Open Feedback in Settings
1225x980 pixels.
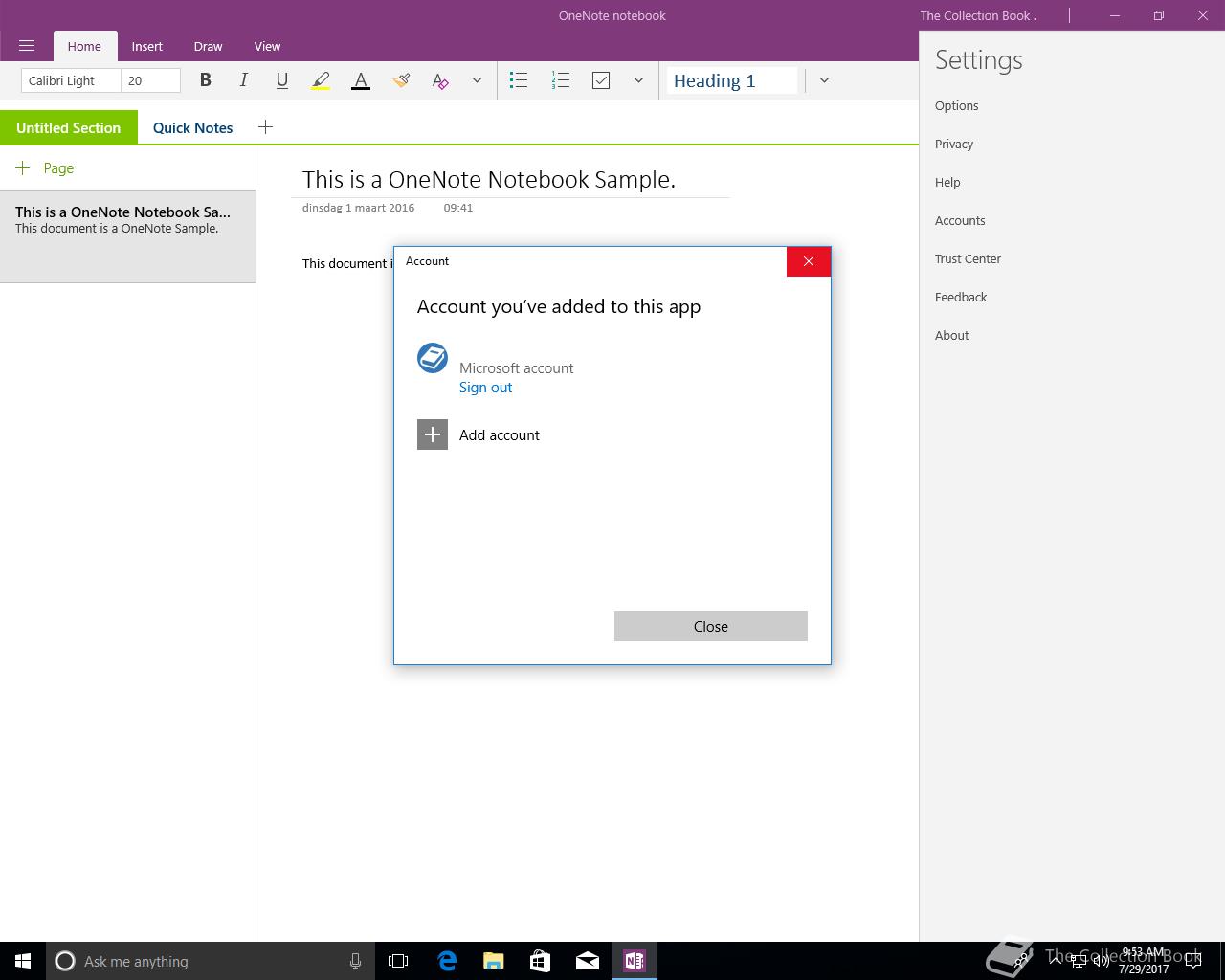tap(961, 297)
